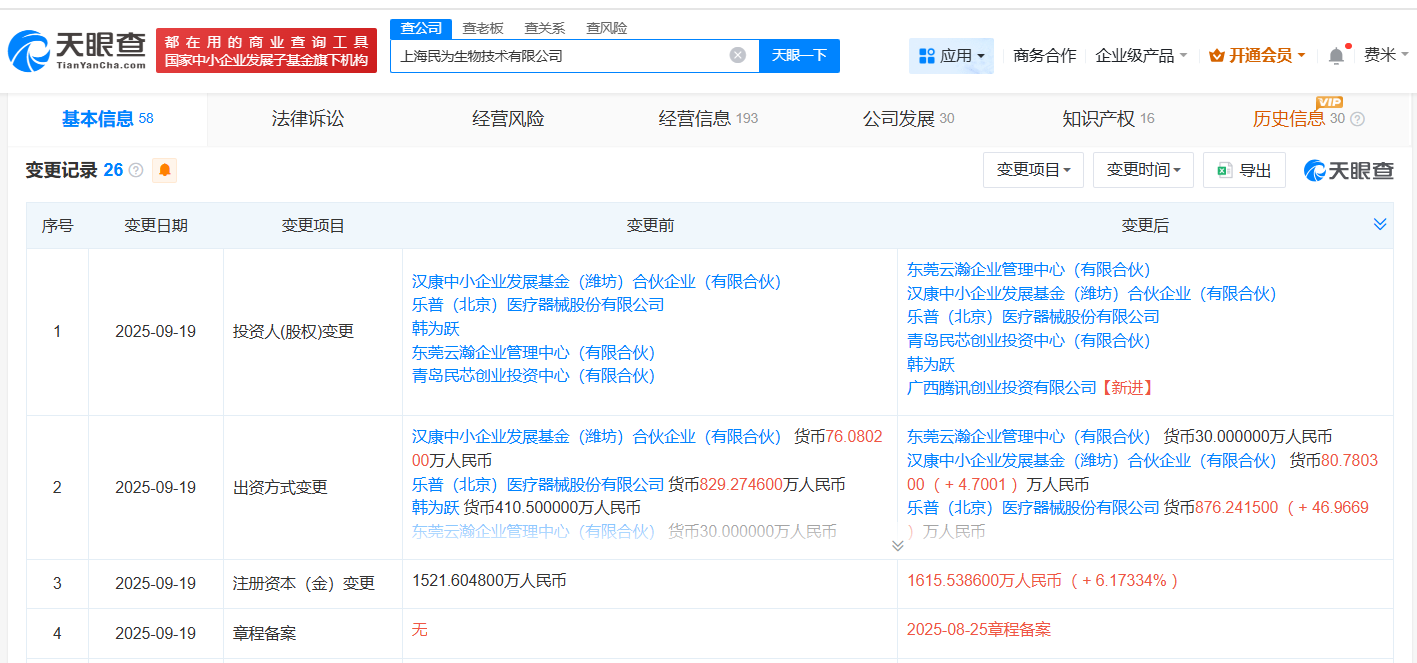The height and width of the screenshot is (663, 1417).
Task: Switch to the 法律诉讼 tab
Action: [304, 118]
